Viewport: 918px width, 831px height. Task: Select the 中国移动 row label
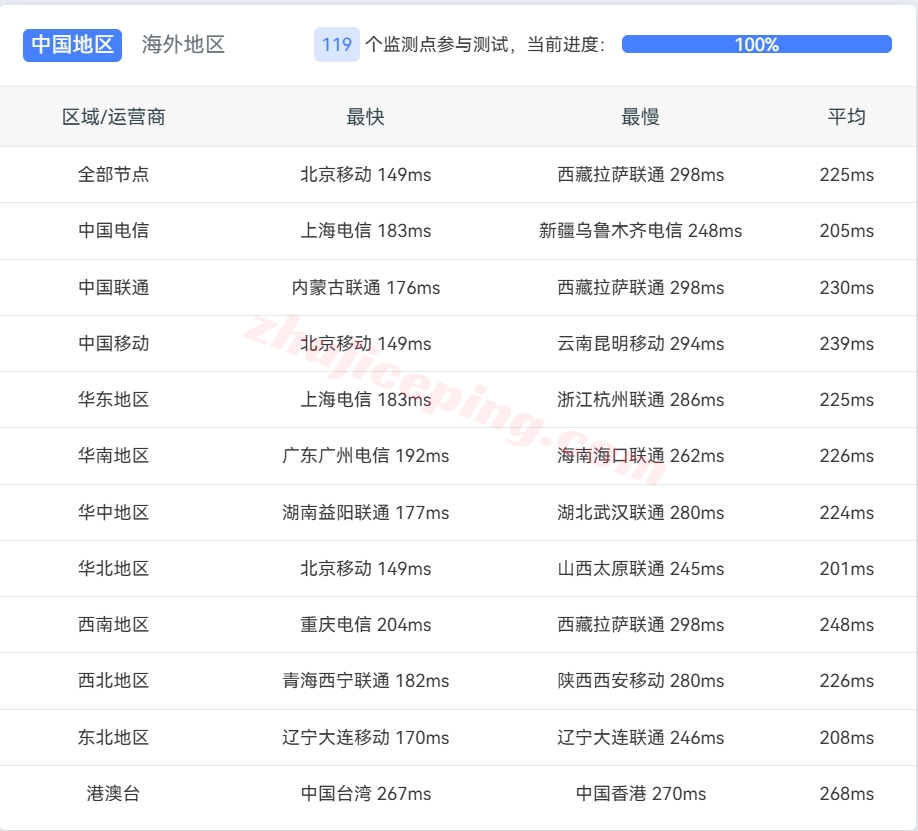[x=114, y=343]
